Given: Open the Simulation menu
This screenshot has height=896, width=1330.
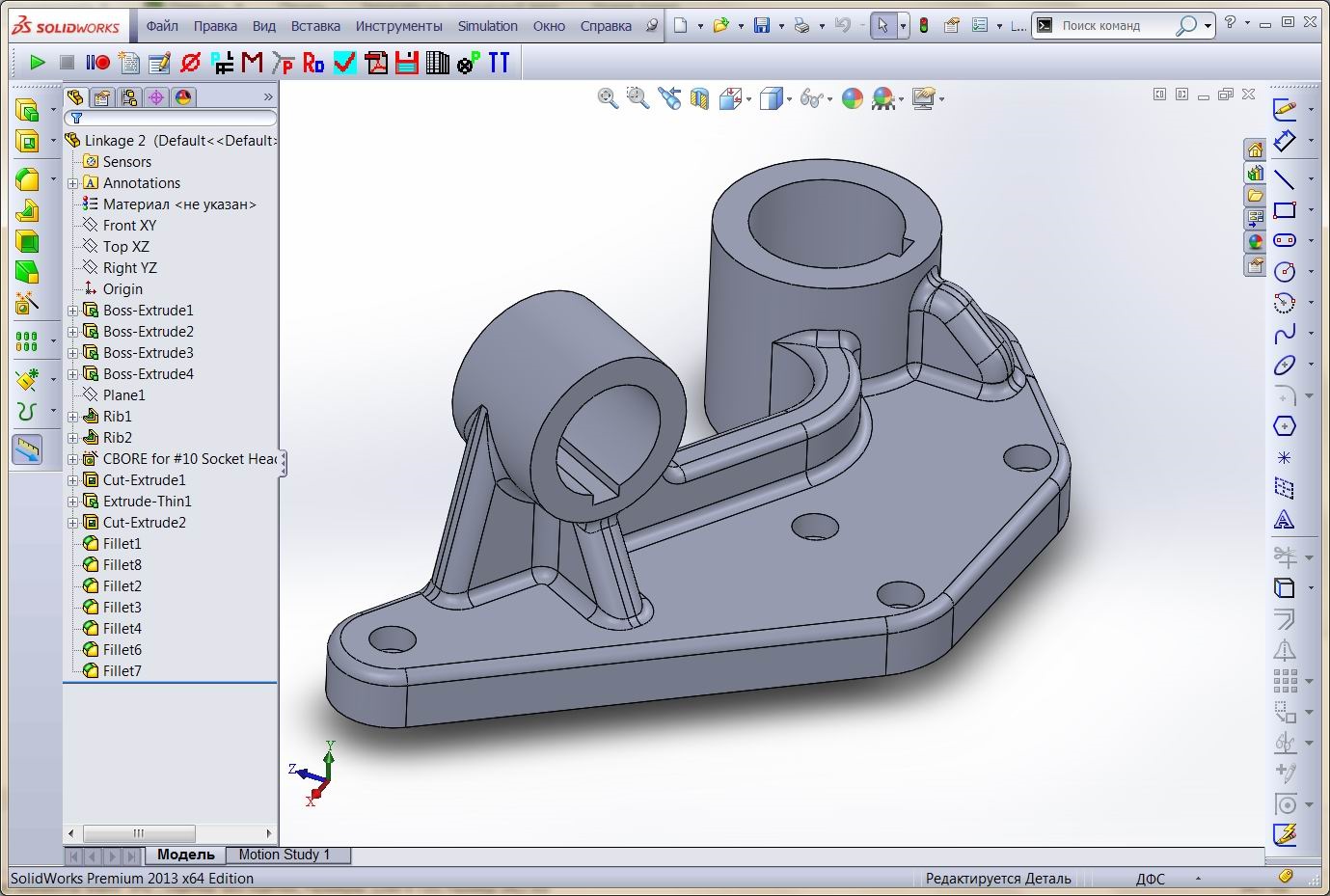Looking at the screenshot, I should point(487,26).
